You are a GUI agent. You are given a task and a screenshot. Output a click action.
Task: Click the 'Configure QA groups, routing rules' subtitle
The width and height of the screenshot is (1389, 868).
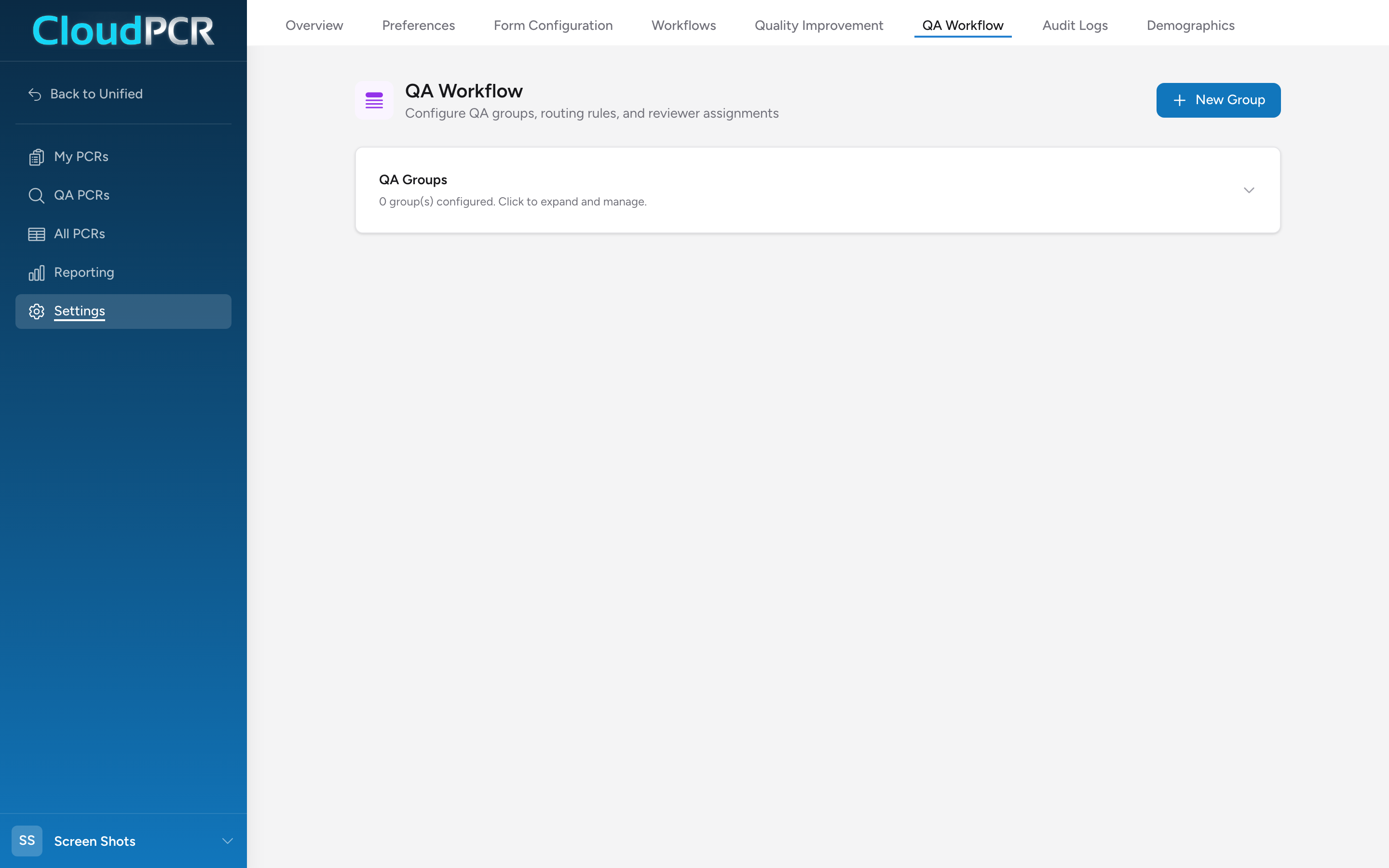tap(592, 113)
